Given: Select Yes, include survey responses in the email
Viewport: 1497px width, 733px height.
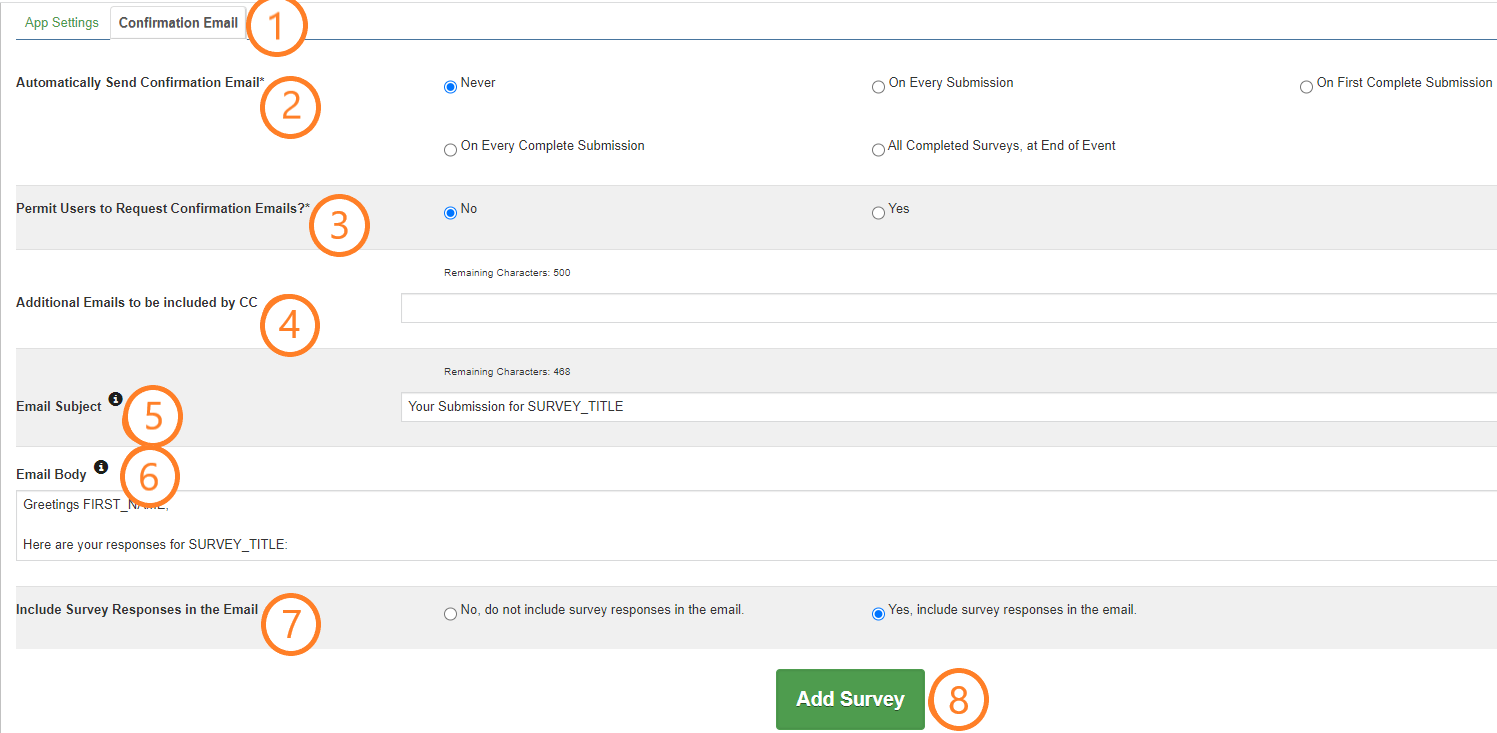Looking at the screenshot, I should point(878,614).
